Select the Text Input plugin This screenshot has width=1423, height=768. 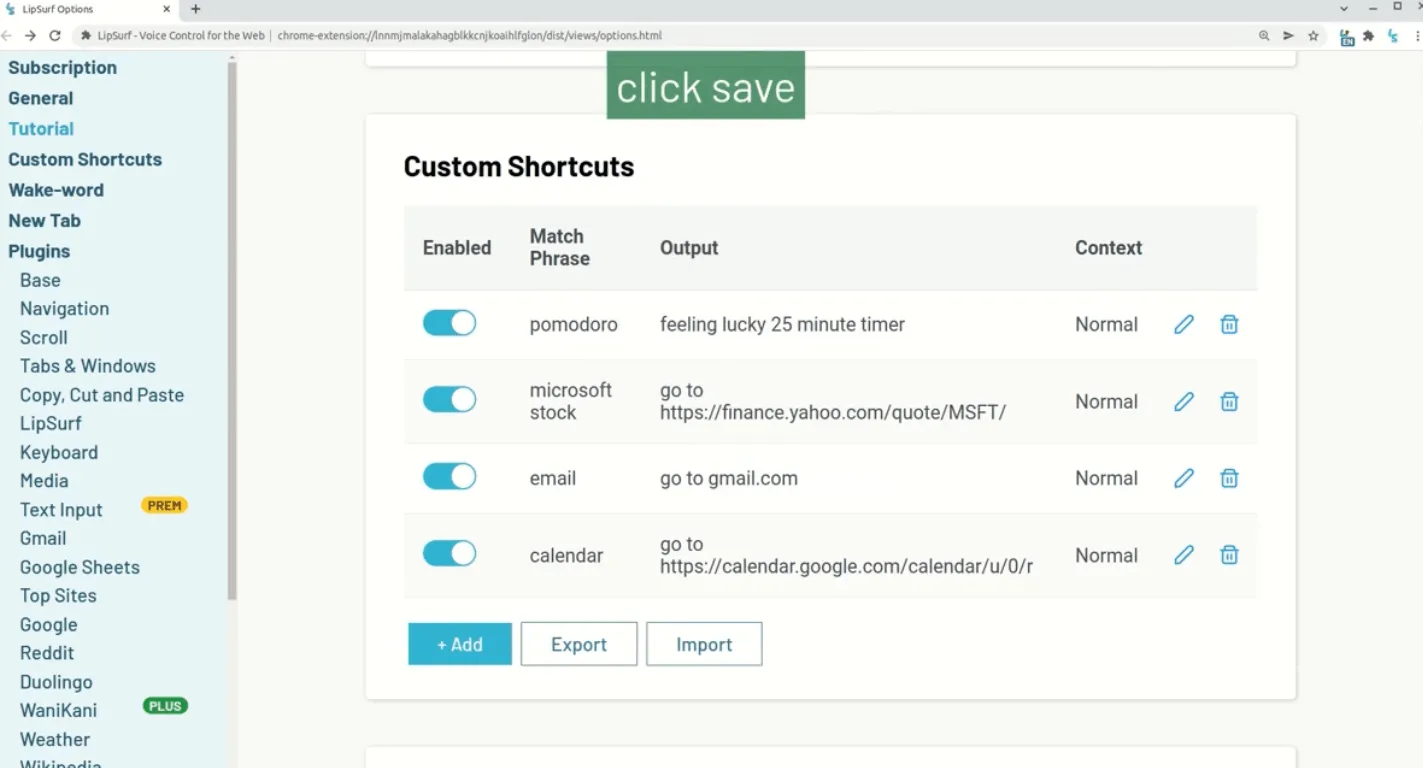tap(61, 510)
